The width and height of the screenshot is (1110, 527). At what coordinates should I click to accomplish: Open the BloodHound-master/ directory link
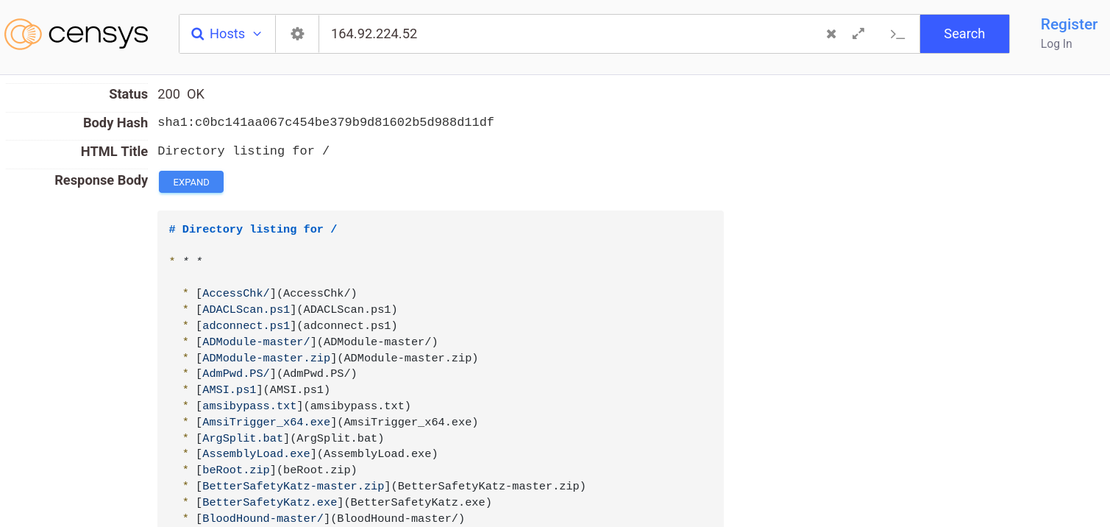pyautogui.click(x=263, y=518)
